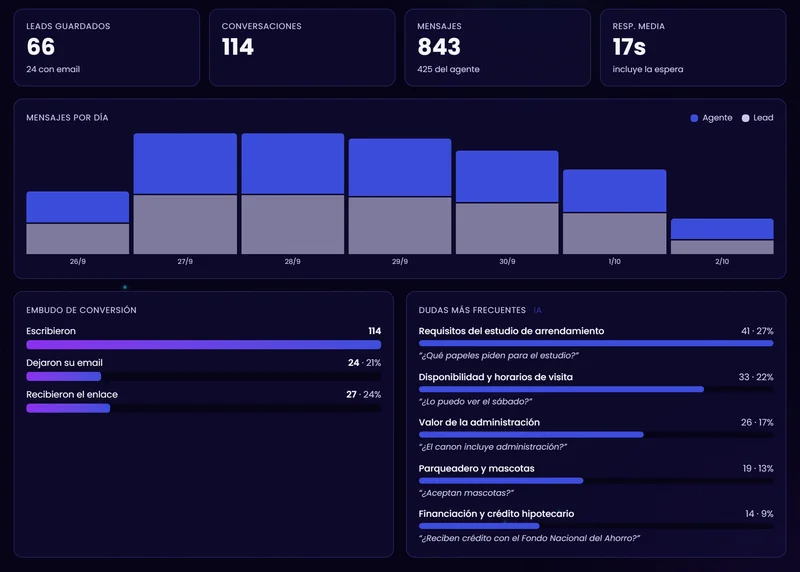Select the Agente bar segment for 28/9
This screenshot has width=800, height=572.
click(x=292, y=163)
